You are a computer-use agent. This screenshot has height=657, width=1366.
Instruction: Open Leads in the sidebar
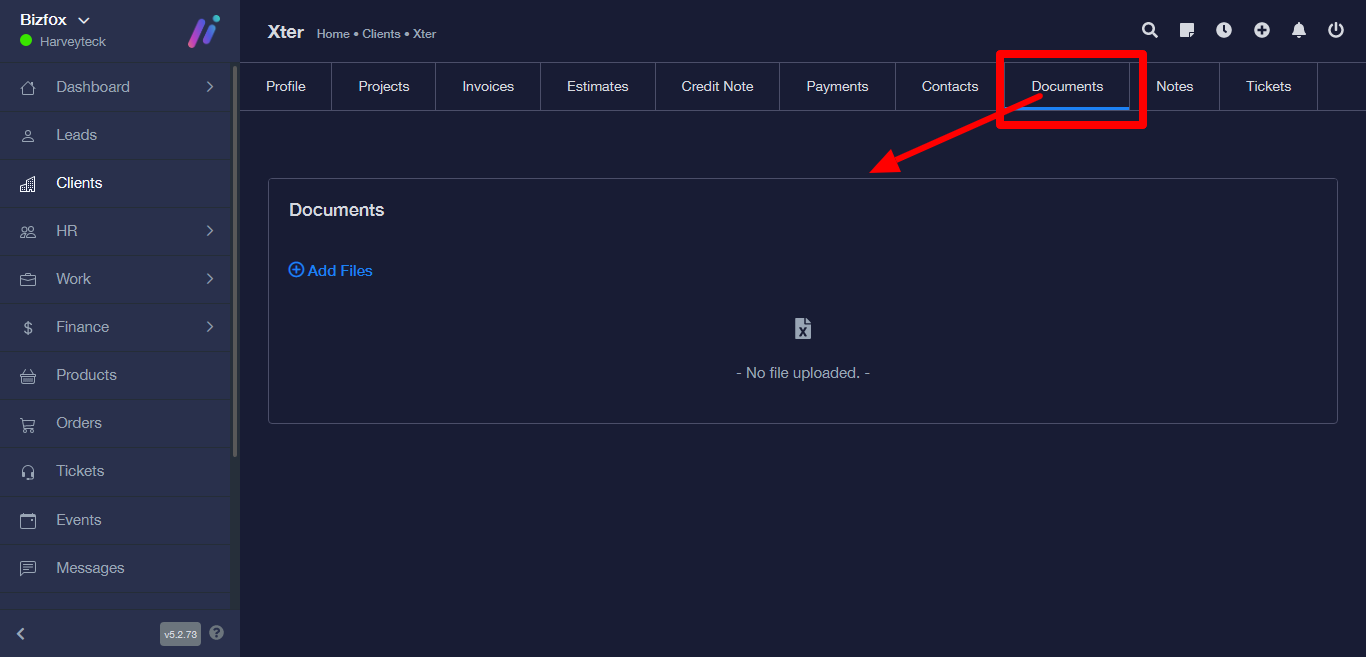[76, 135]
